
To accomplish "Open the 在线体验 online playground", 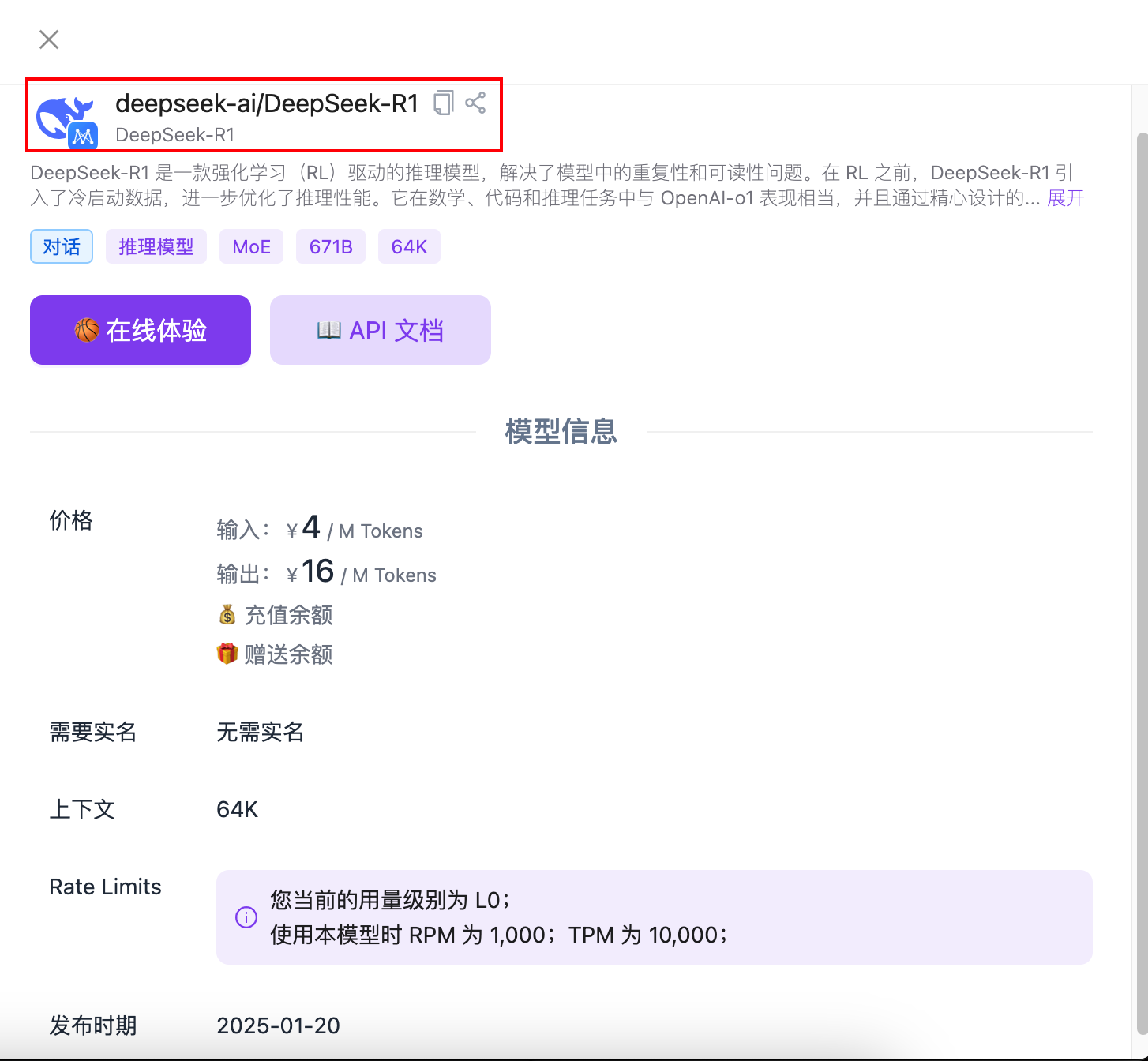I will (x=141, y=330).
